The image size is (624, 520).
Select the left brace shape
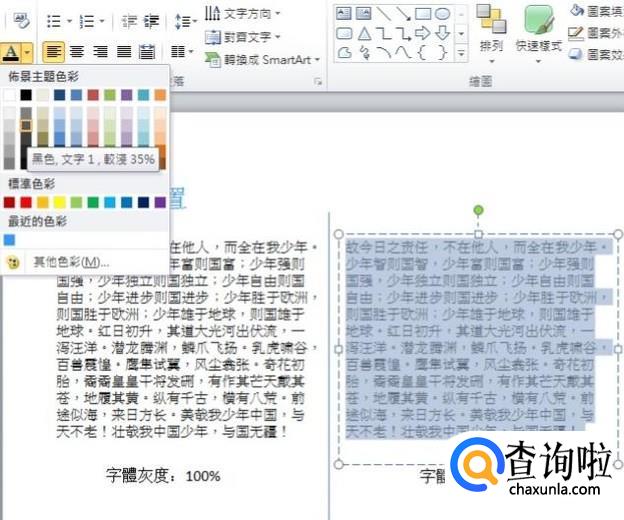point(423,53)
